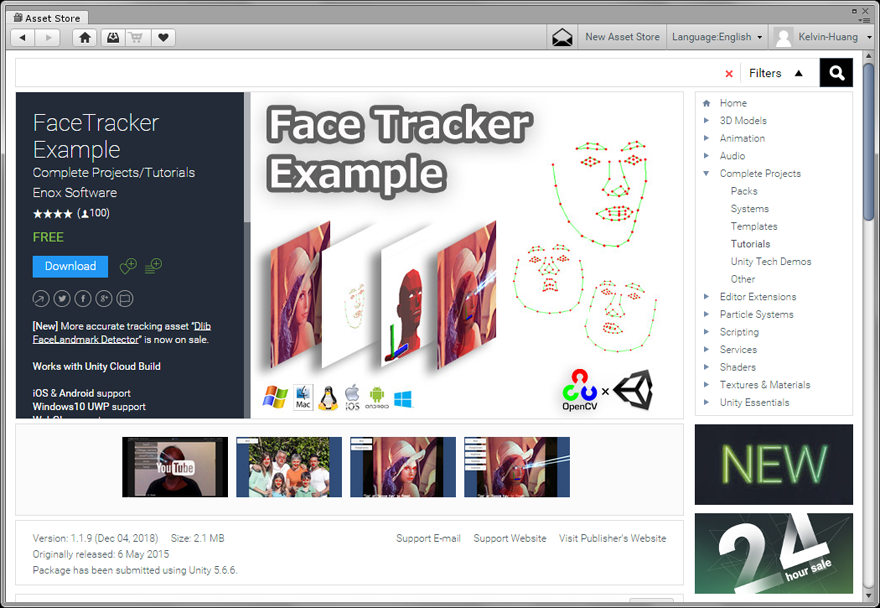The height and width of the screenshot is (608, 880).
Task: Select Systems subcategory
Action: coord(749,209)
